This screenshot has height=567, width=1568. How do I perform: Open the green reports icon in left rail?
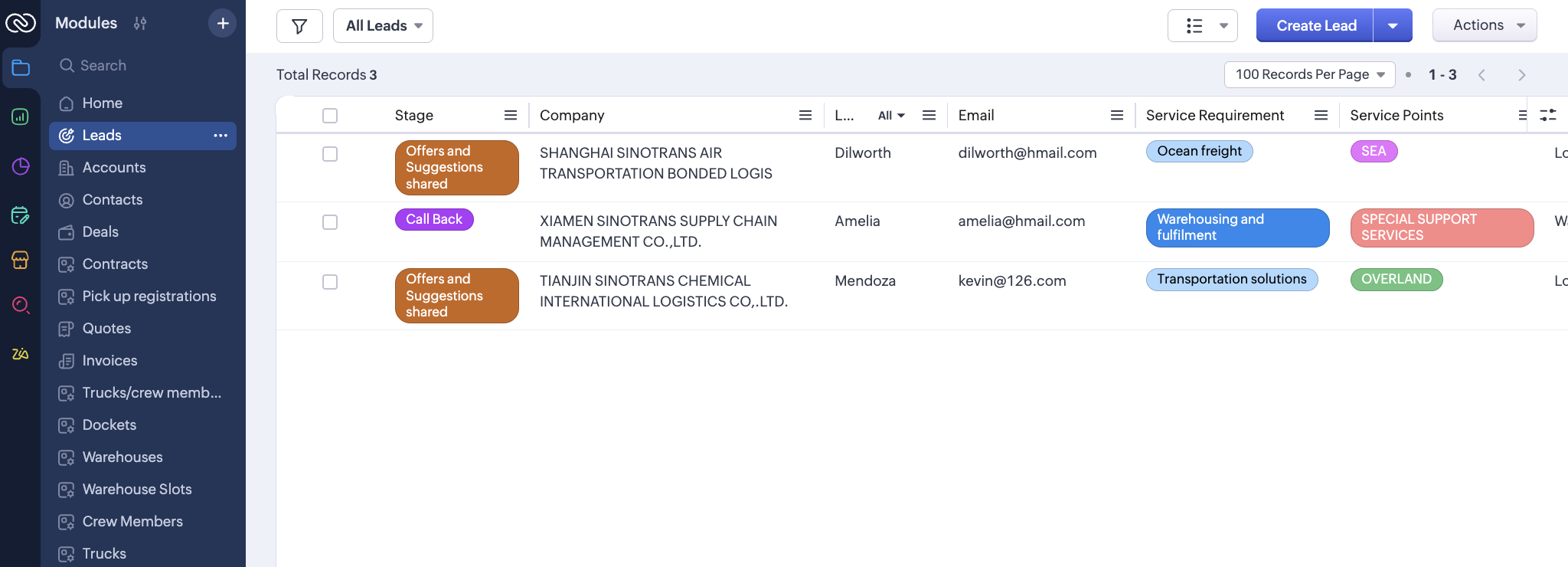[x=21, y=116]
